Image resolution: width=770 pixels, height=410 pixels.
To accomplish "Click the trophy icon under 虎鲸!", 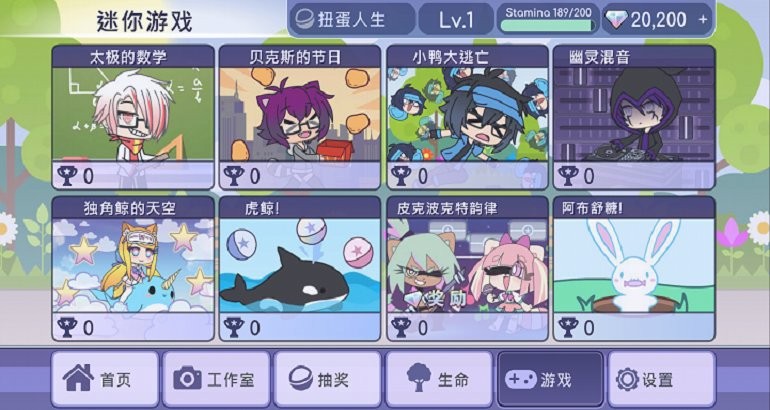I will coord(234,327).
